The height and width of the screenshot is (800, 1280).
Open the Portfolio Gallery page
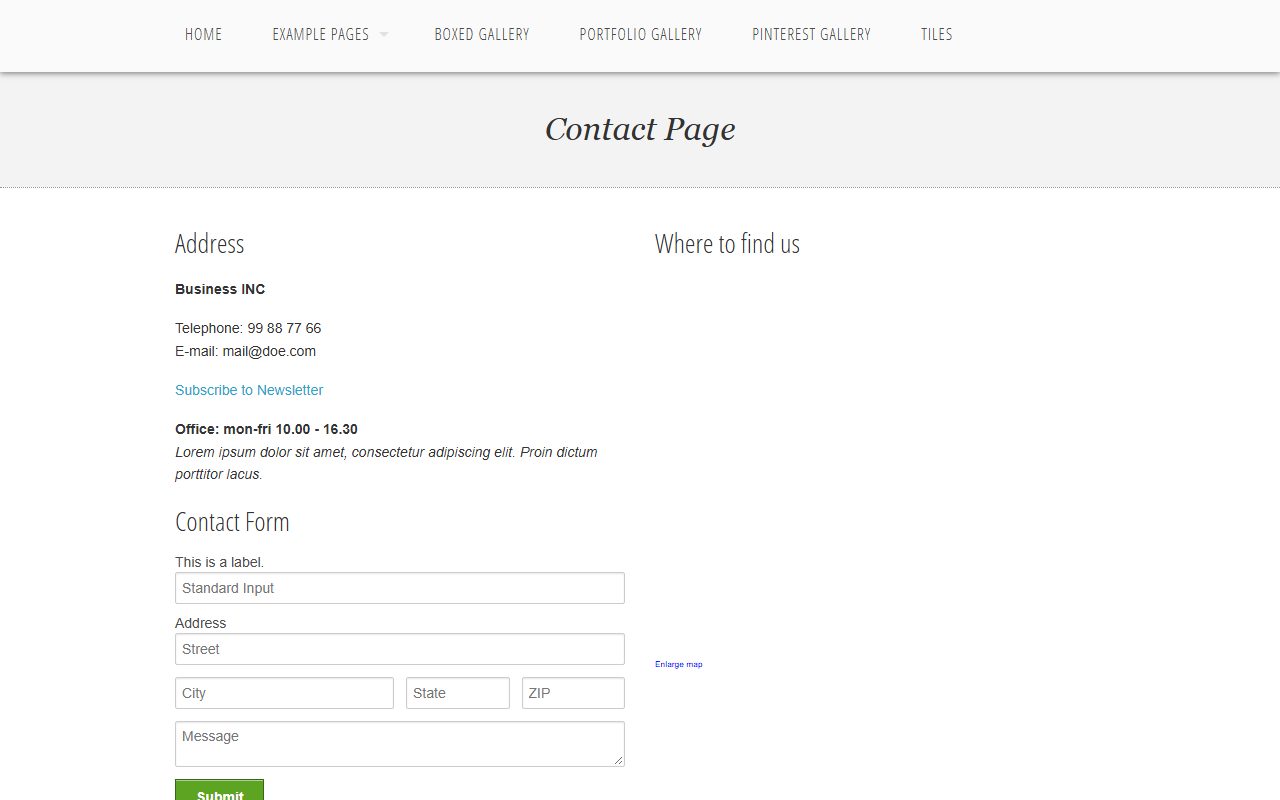coord(640,34)
